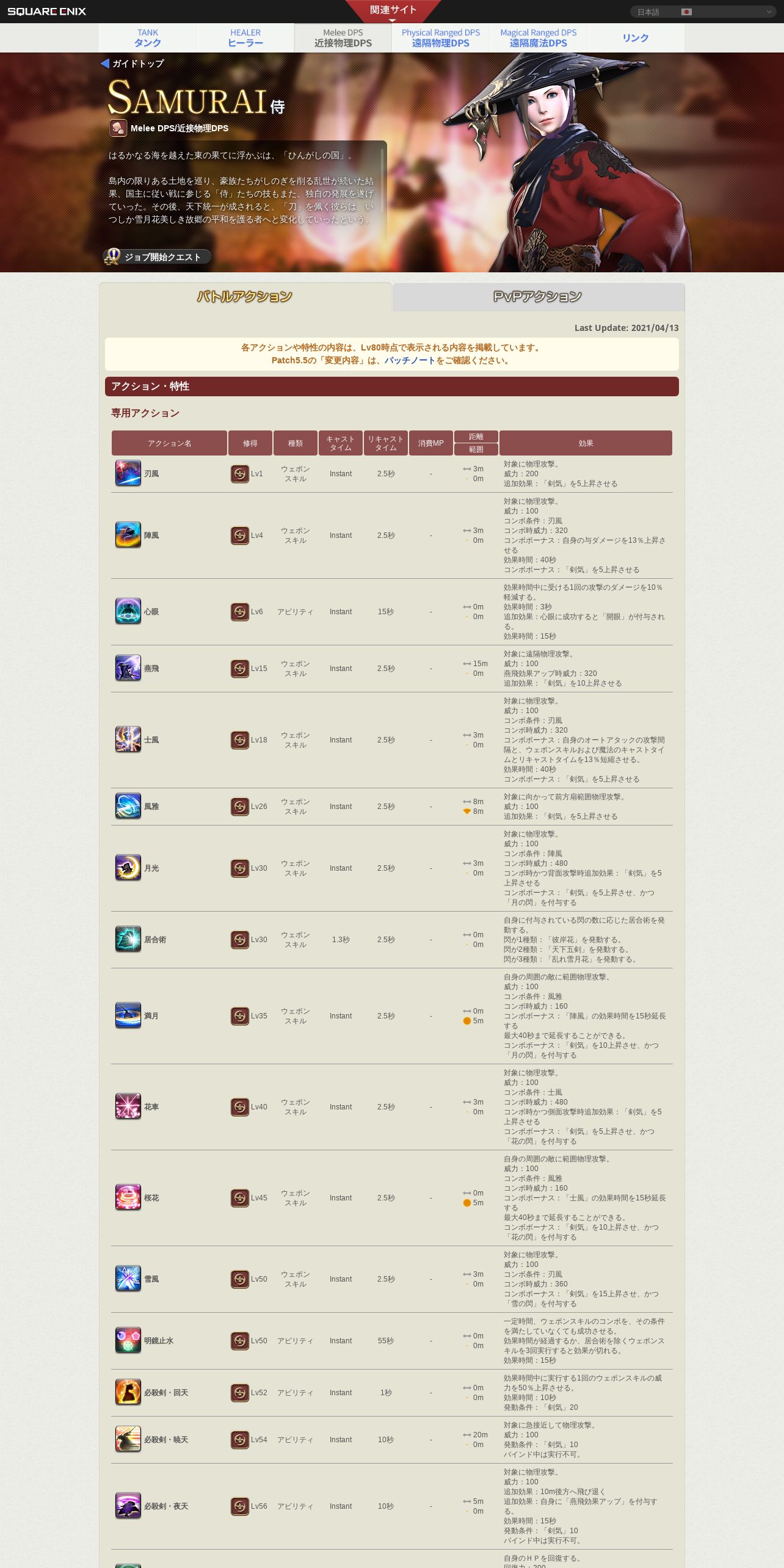Click the 55秒 recast cell for 明鏡止水
This screenshot has height=1568, width=784.
tap(386, 1341)
